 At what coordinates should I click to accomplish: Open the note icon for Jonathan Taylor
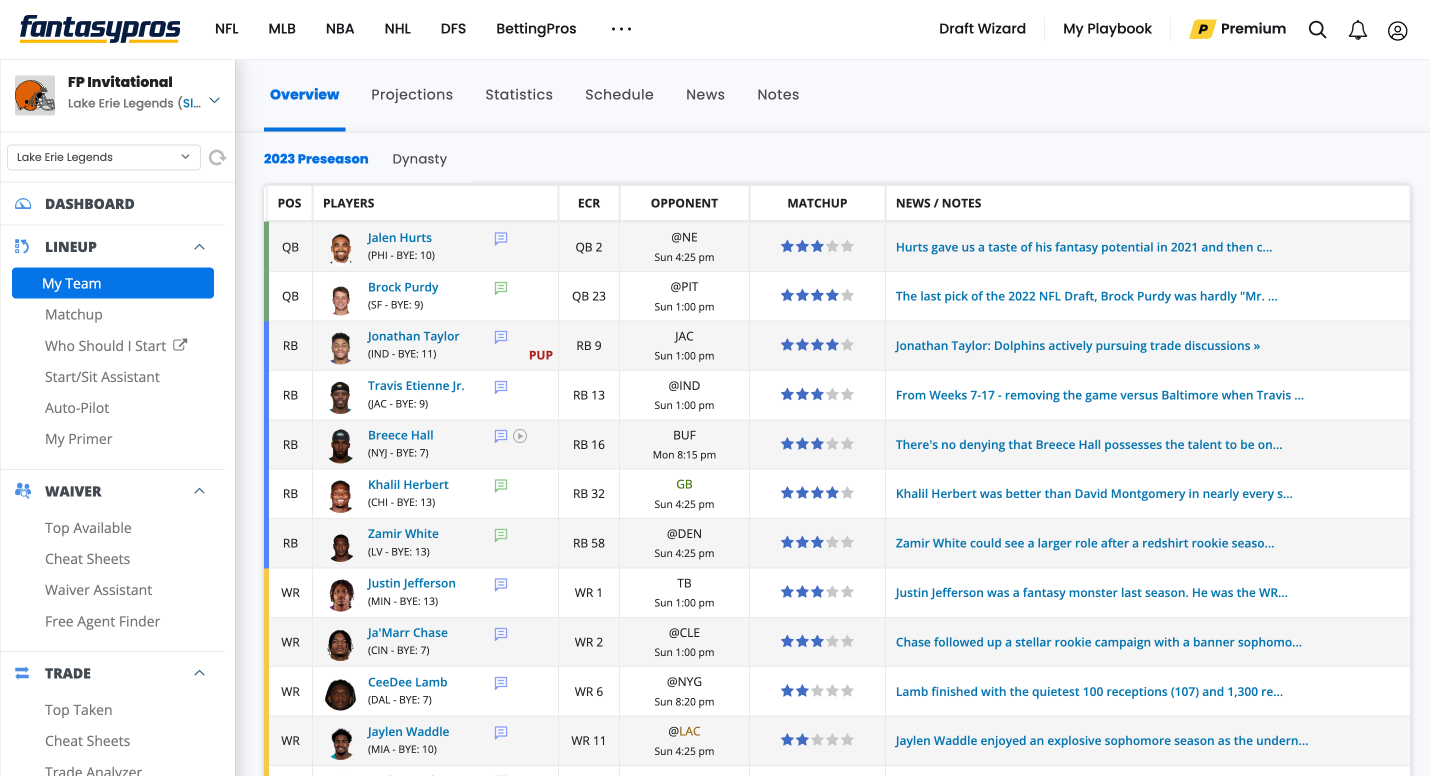coord(501,337)
